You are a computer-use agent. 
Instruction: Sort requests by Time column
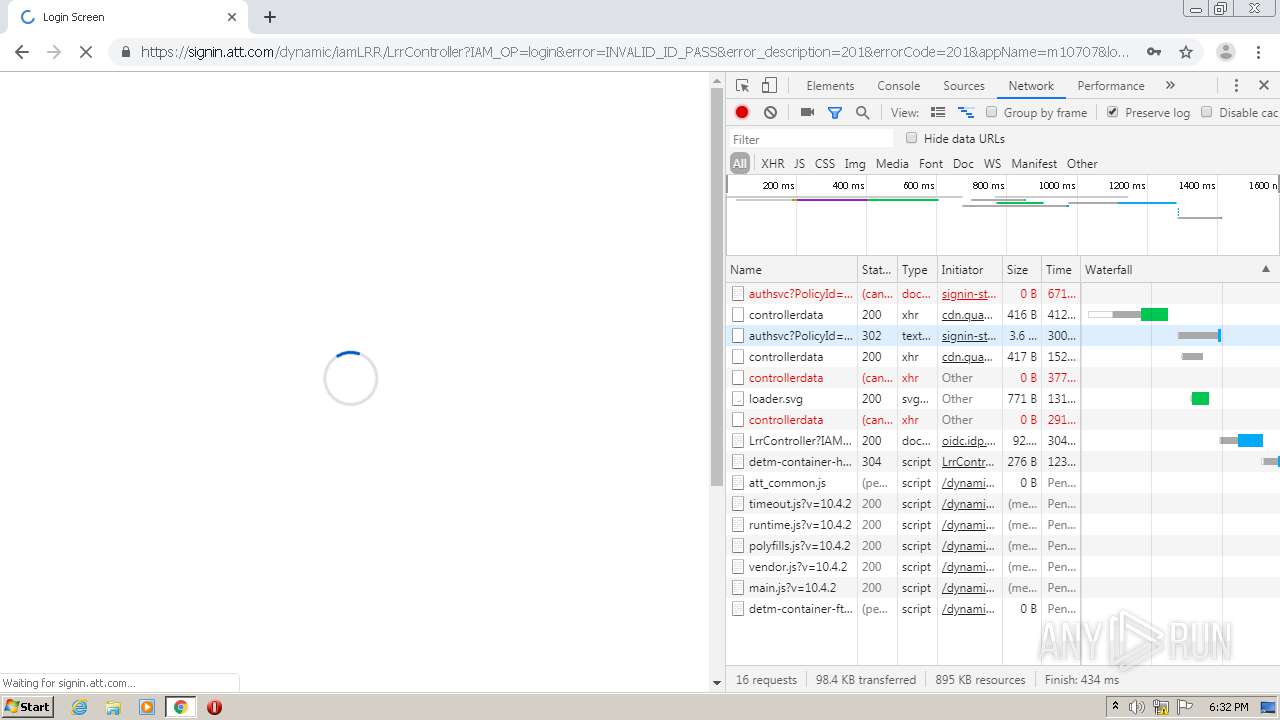tap(1060, 270)
